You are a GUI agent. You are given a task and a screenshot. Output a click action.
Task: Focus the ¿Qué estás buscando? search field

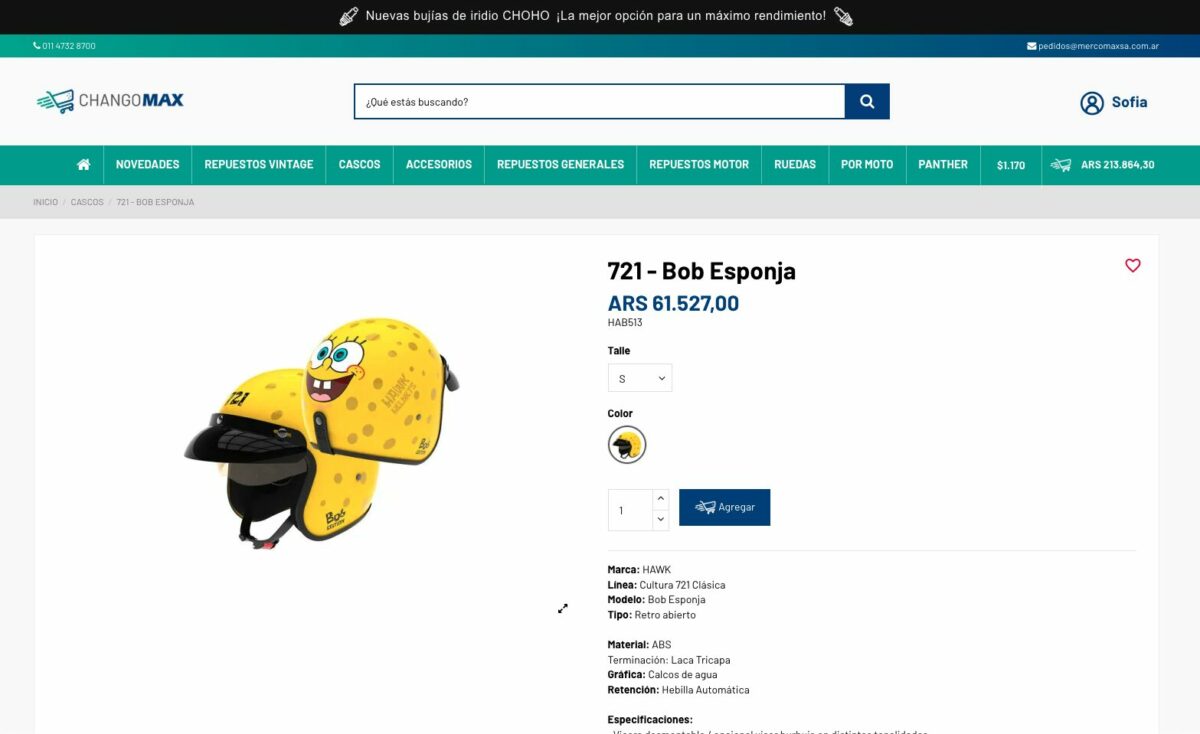pyautogui.click(x=600, y=101)
